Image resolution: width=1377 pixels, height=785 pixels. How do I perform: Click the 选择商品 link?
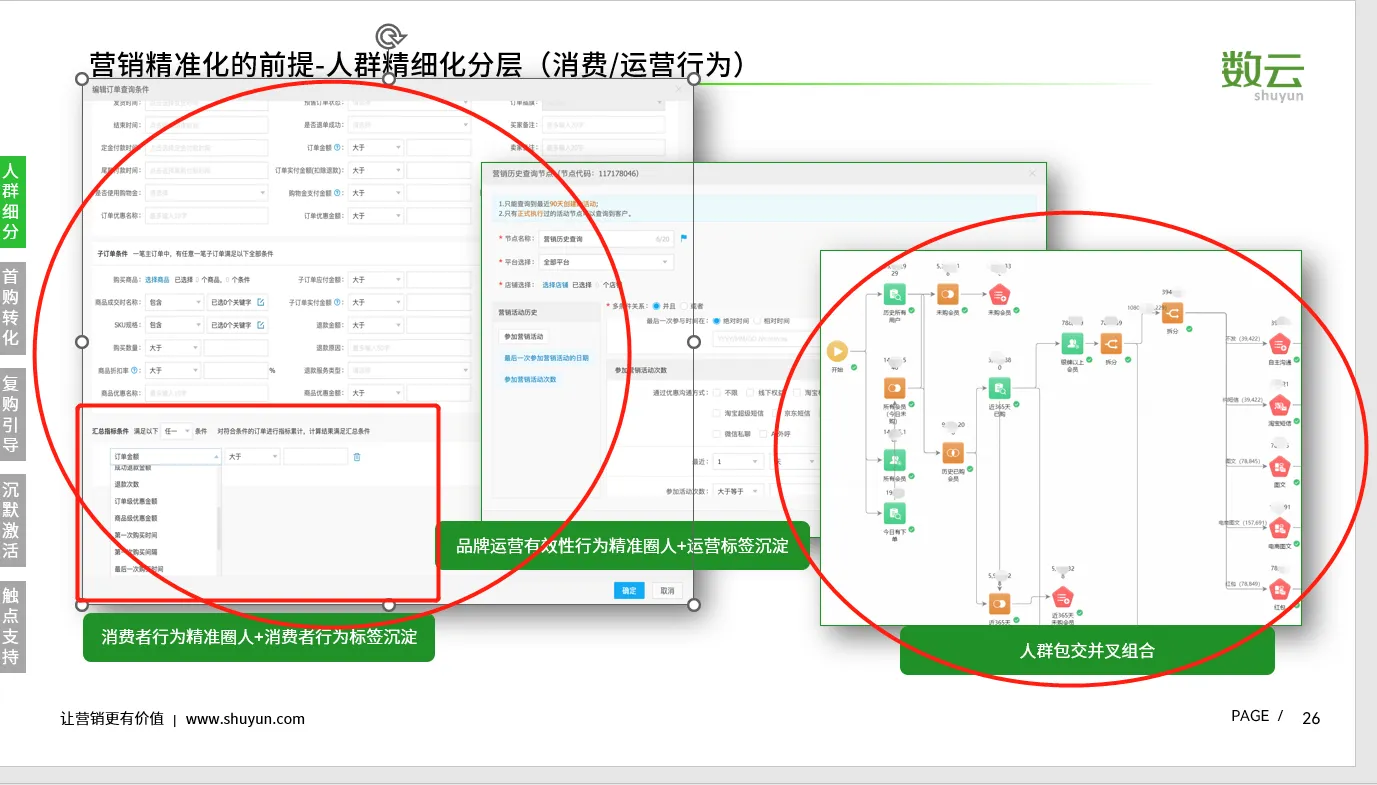pos(158,280)
